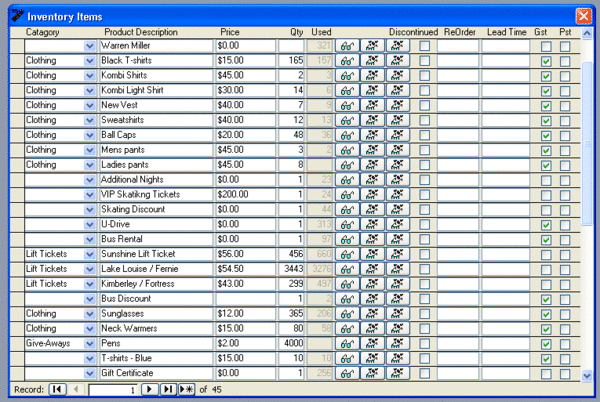Screen dimensions: 600x402
Task: Go to the next record
Action: click(x=150, y=389)
